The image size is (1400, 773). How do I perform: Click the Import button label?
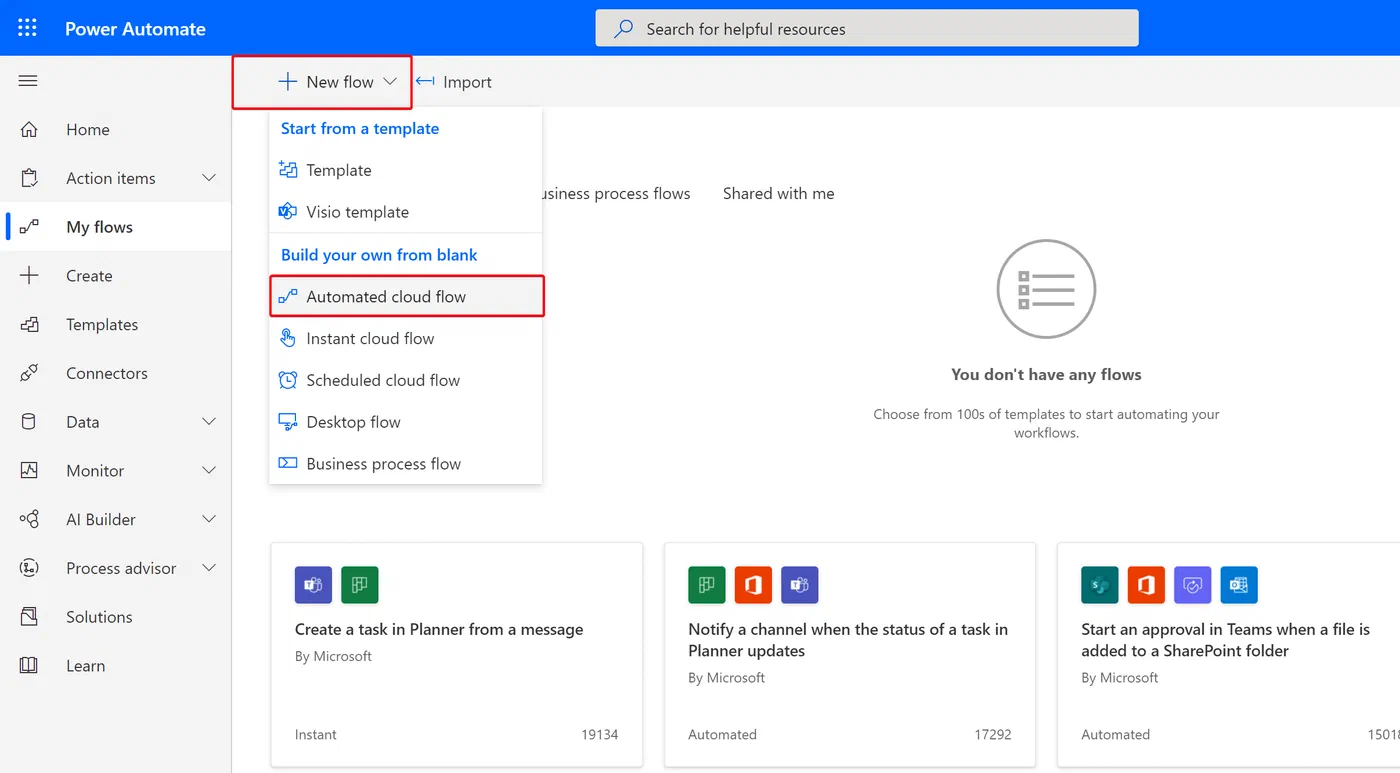coord(467,82)
